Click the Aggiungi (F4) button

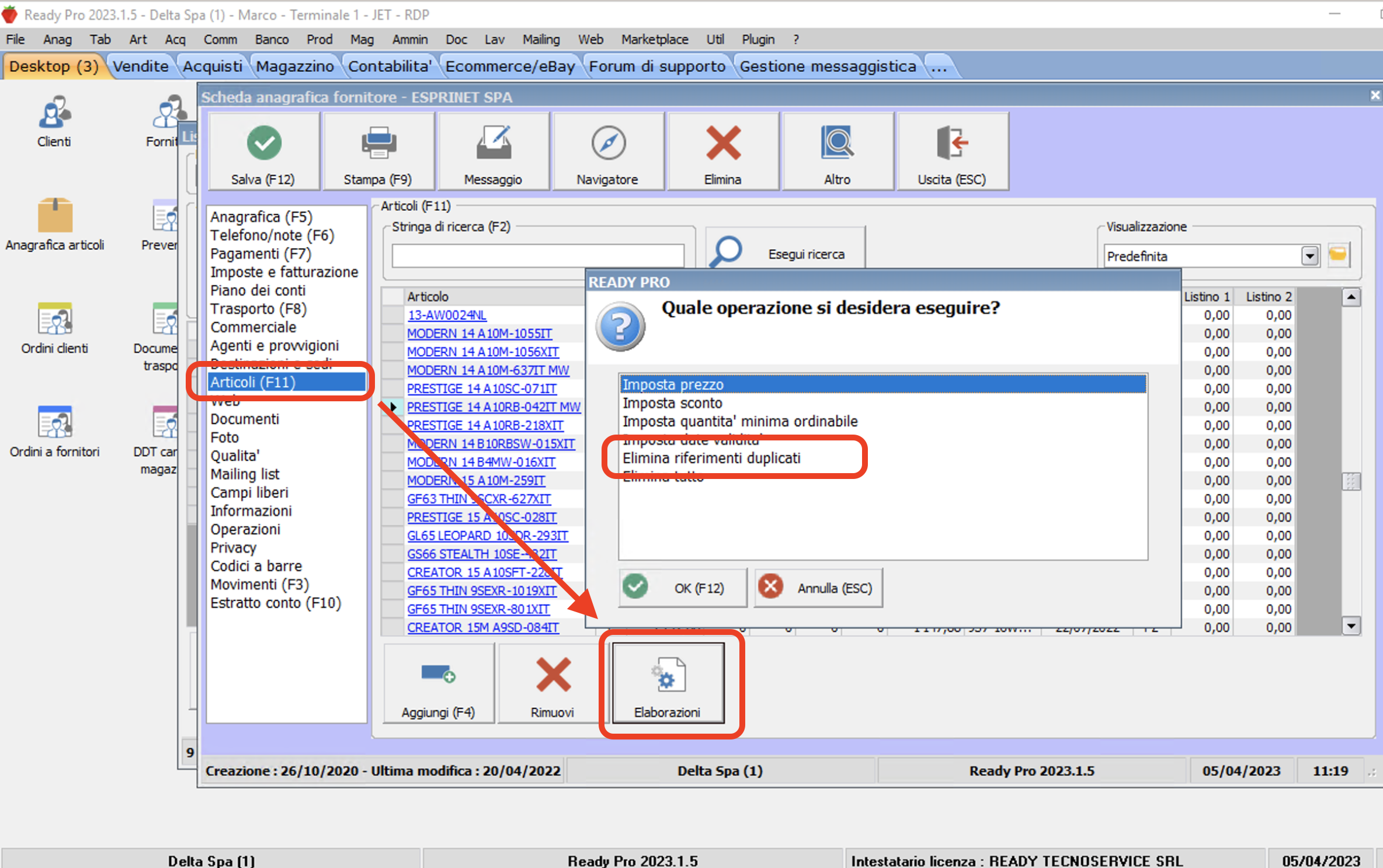(x=439, y=683)
